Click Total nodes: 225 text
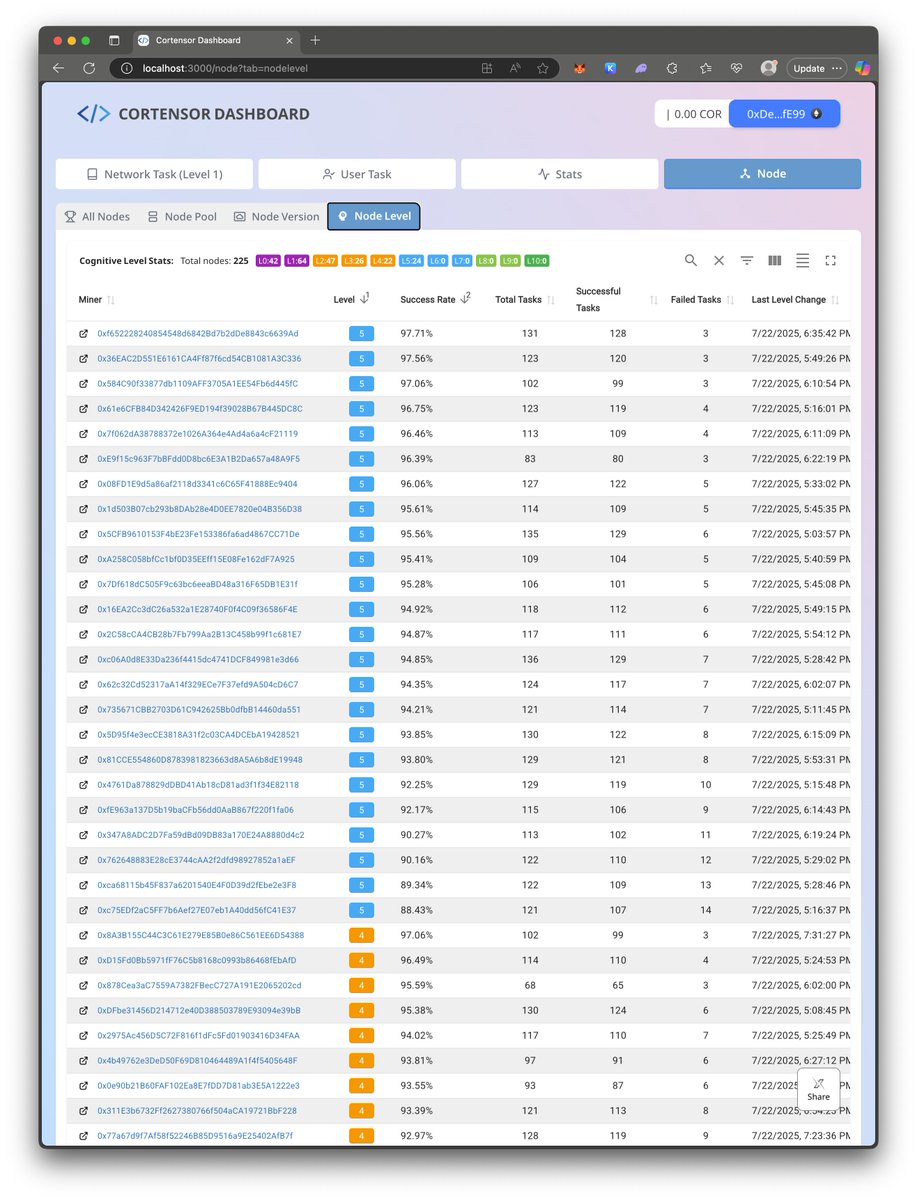Screen dimensions: 917x1200 214,261
